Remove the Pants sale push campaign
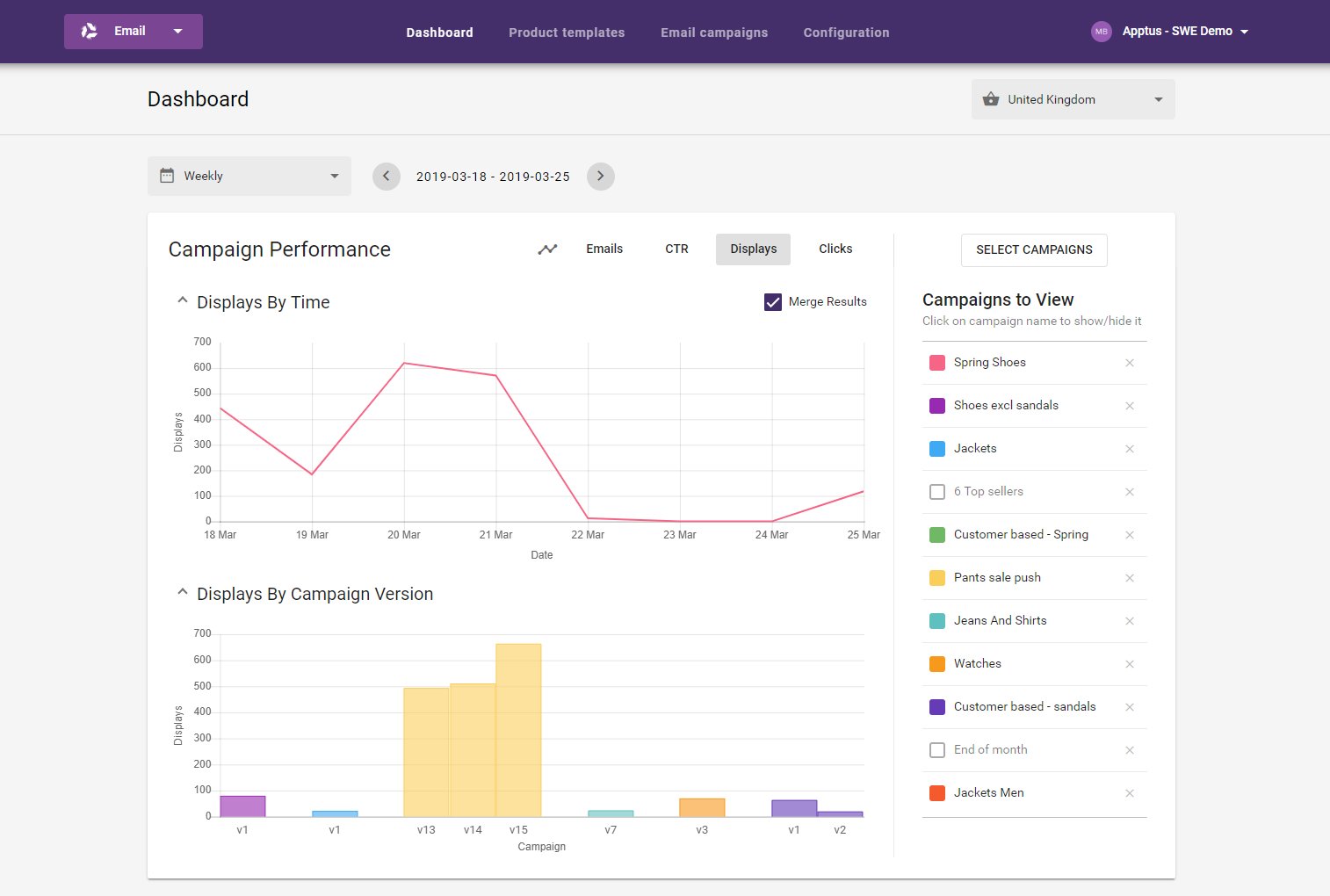This screenshot has height=896, width=1330. (1130, 578)
